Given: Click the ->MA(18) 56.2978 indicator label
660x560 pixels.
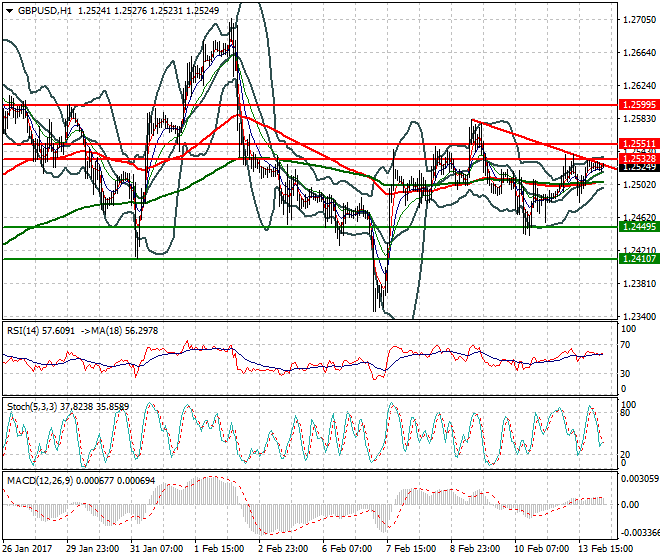Looking at the screenshot, I should pyautogui.click(x=119, y=331).
